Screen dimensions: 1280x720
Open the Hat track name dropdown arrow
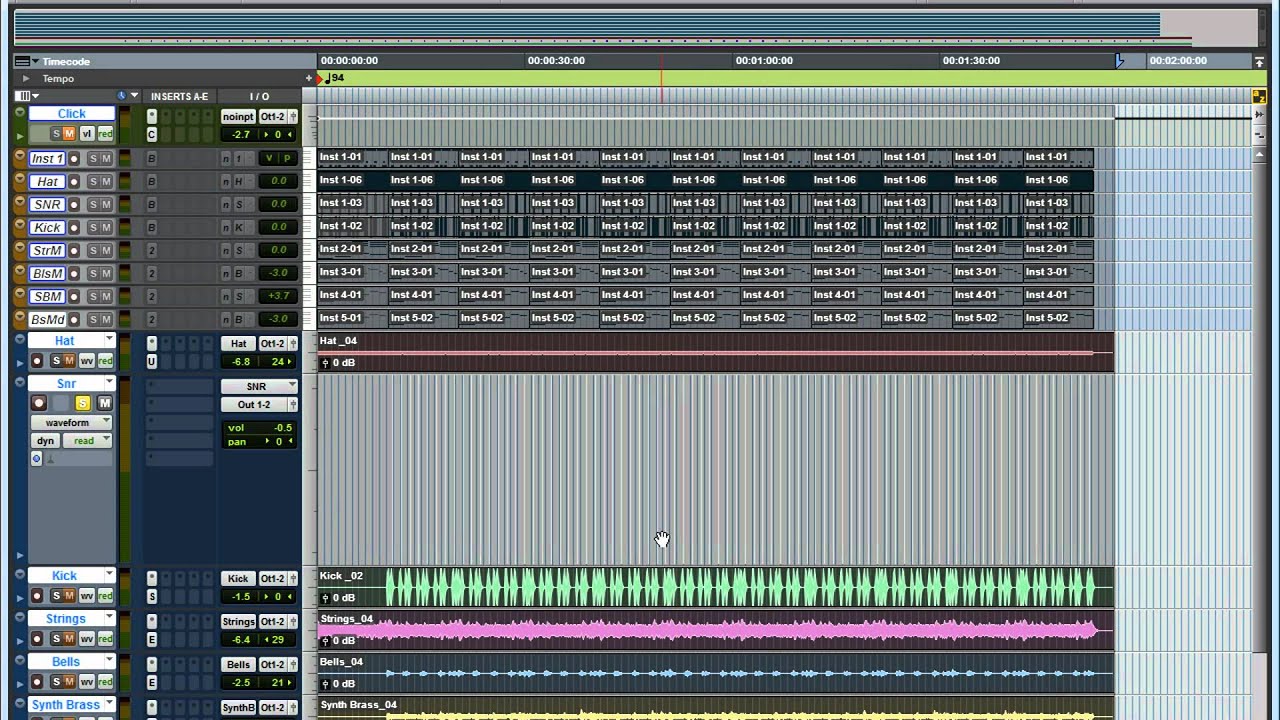pos(109,341)
